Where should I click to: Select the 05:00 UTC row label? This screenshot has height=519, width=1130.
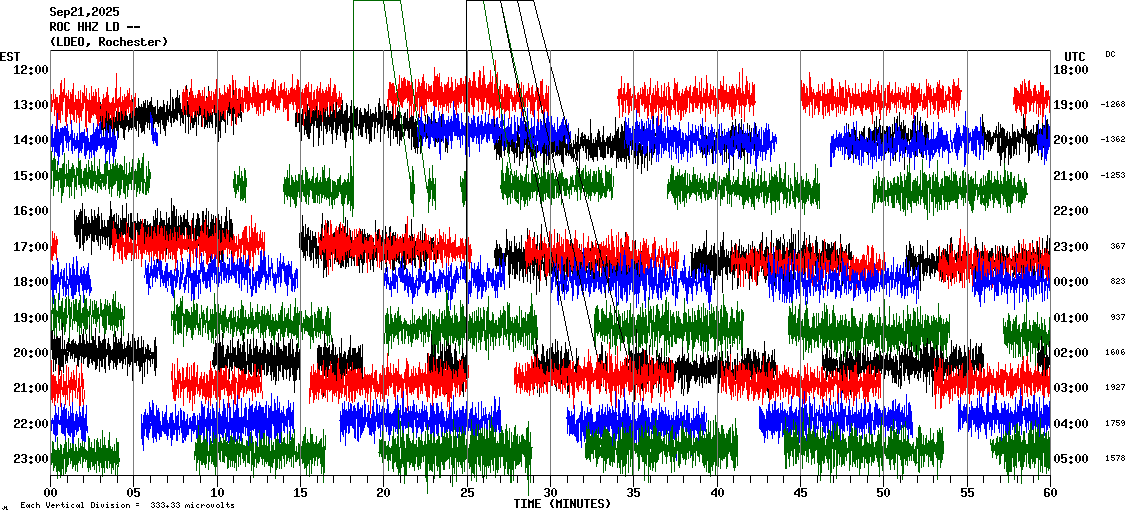click(1070, 459)
